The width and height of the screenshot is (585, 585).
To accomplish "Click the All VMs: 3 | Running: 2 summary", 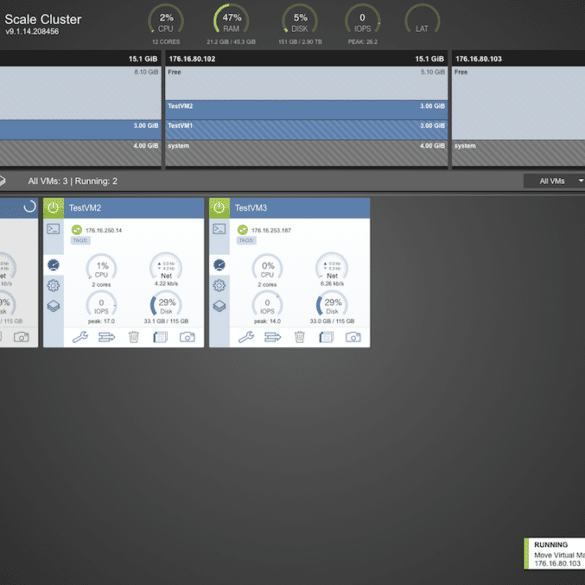I will tap(73, 181).
